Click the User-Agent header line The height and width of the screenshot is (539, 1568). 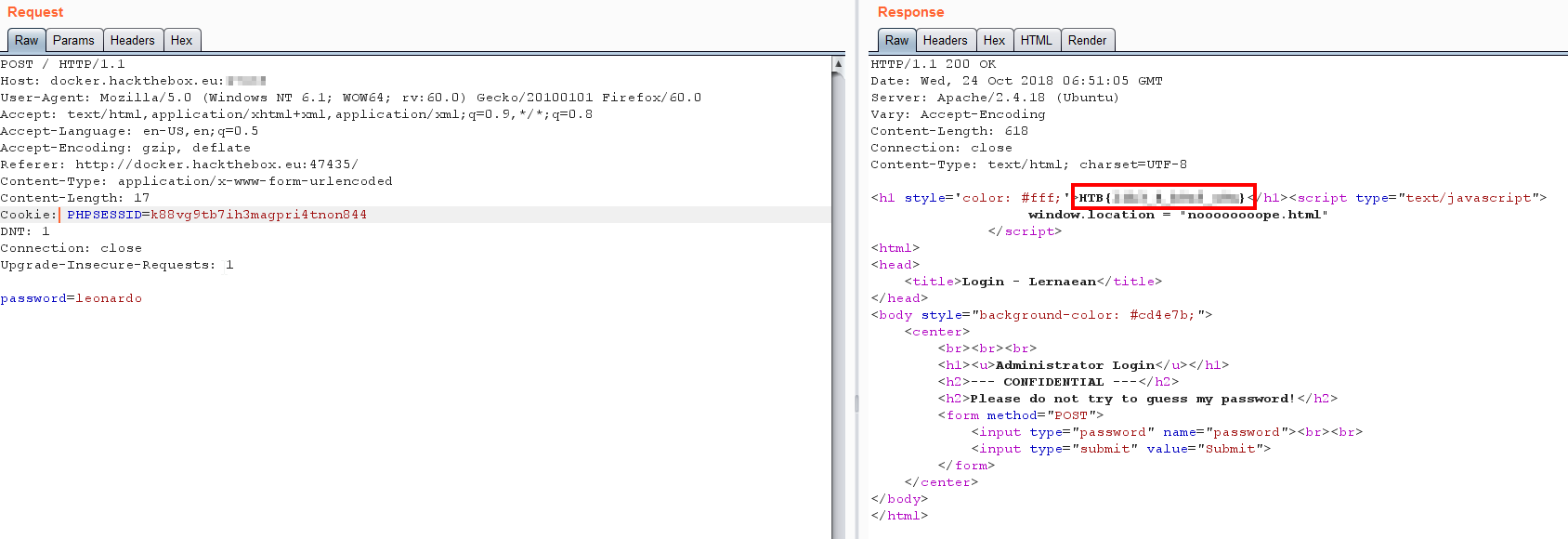tap(351, 98)
